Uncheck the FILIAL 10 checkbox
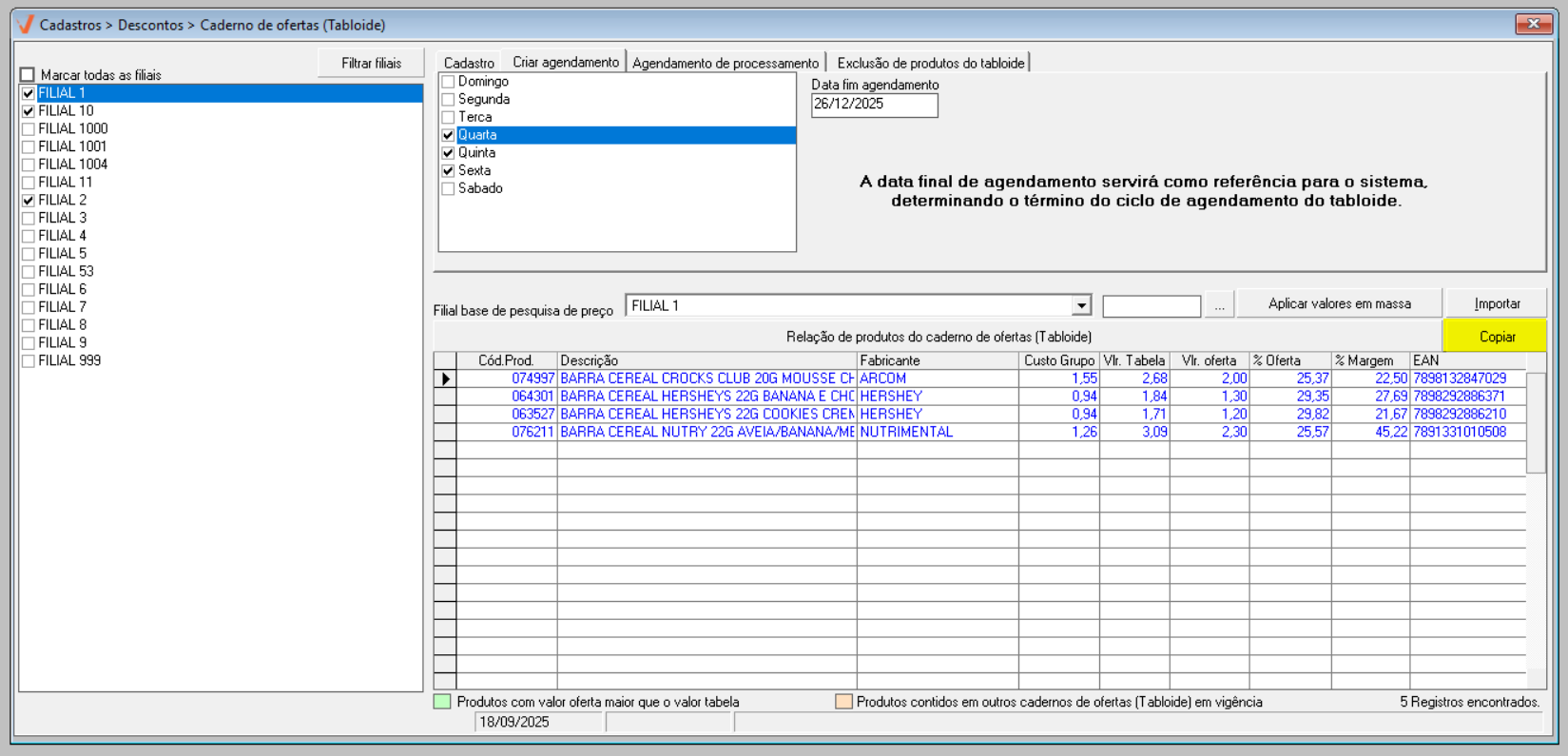This screenshot has width=1568, height=756. (29, 111)
